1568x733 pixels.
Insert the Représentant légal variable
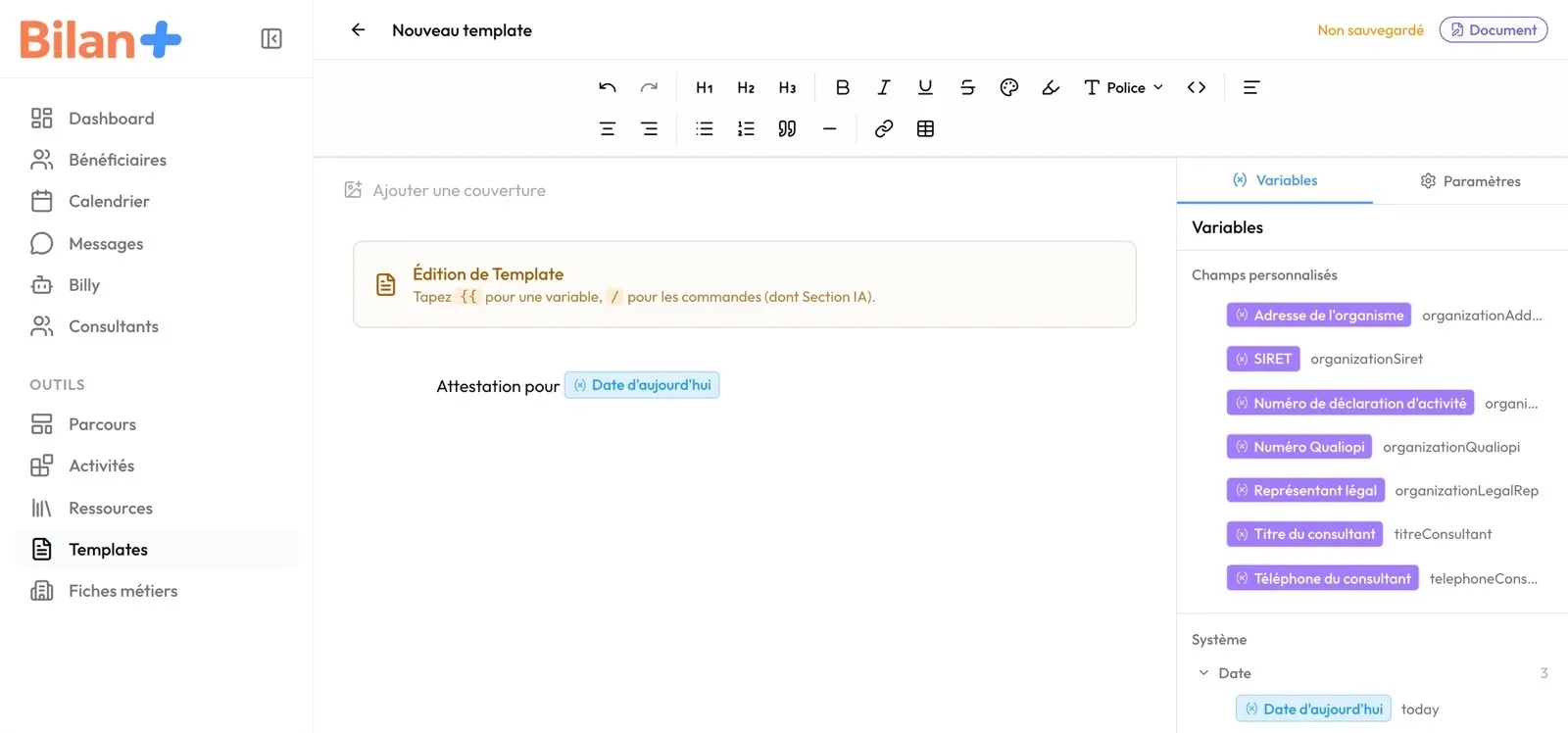pos(1305,490)
